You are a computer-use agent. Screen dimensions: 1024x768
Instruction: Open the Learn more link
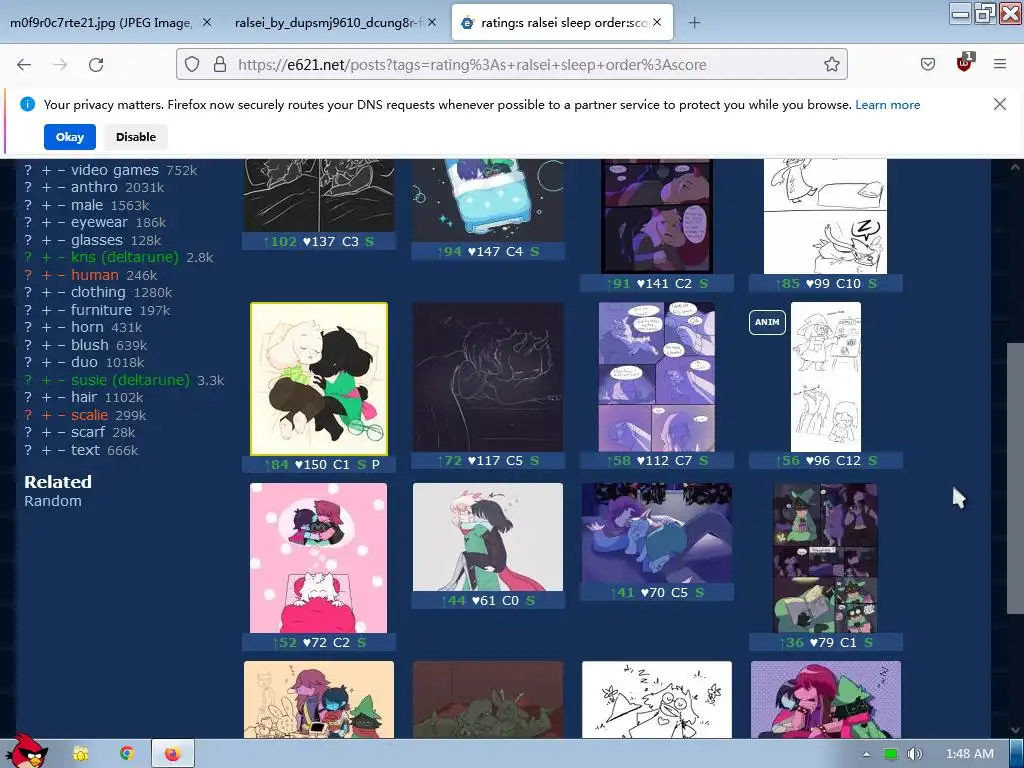point(888,104)
